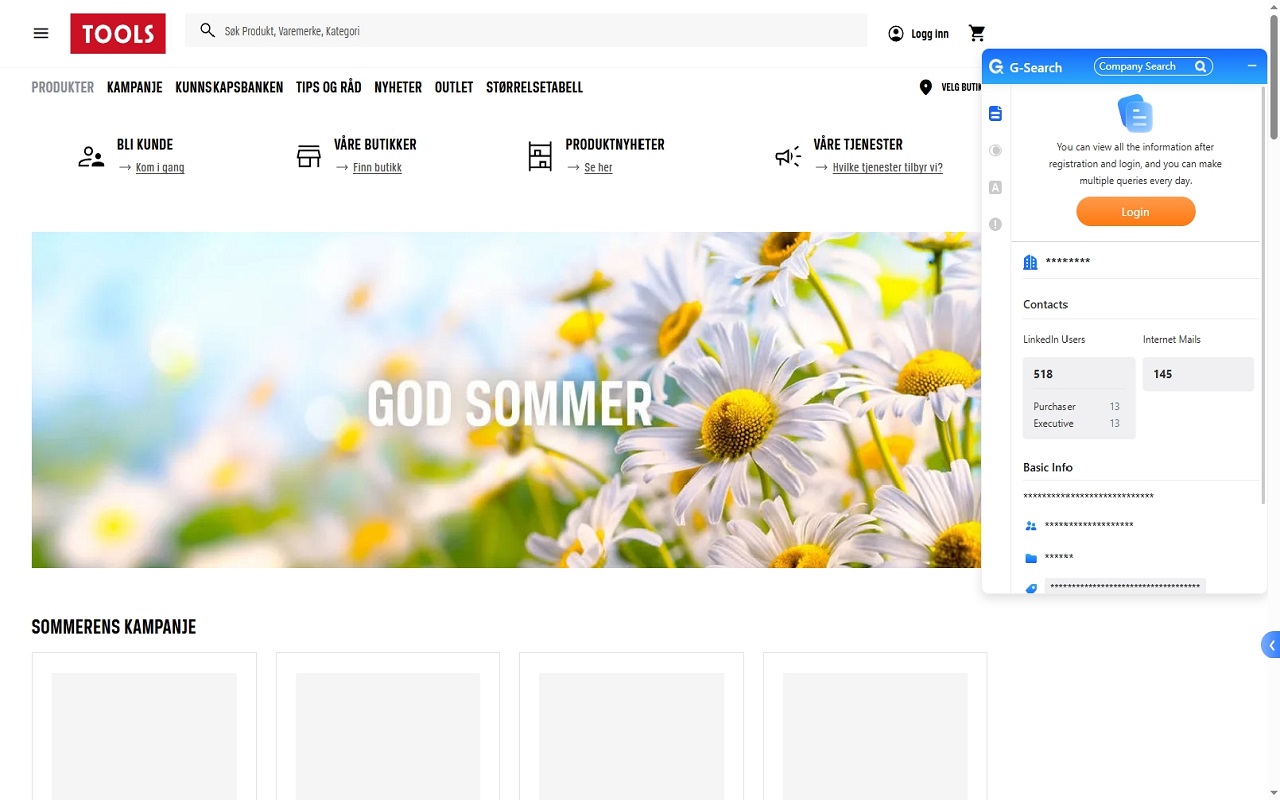Switch to the KAMPANJE tab
Screen dimensions: 1280x800
click(x=134, y=87)
